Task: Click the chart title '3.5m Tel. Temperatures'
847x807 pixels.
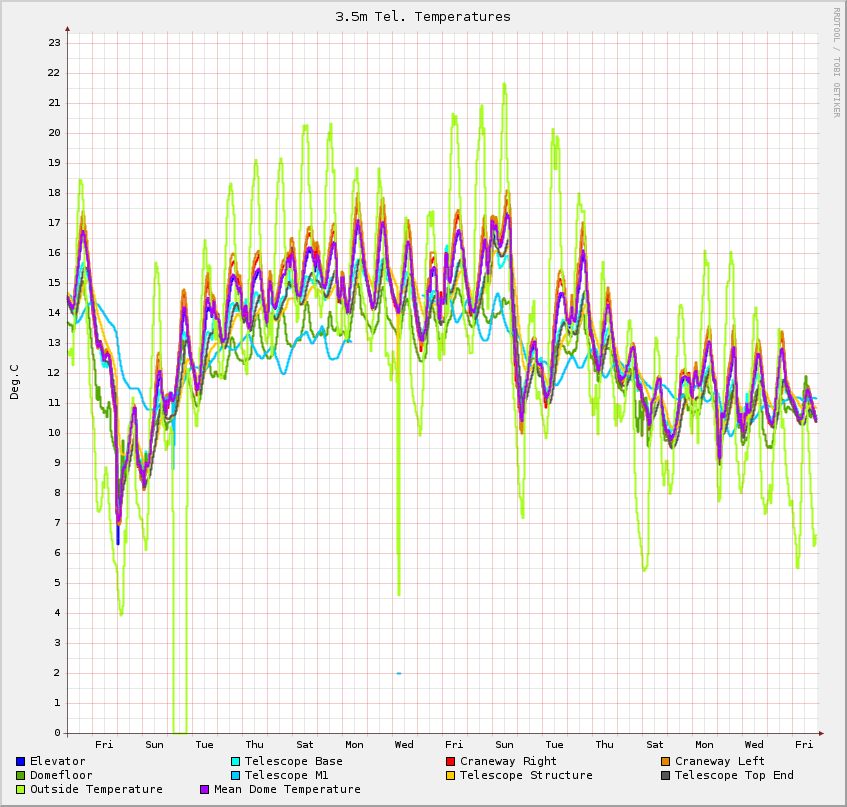Action: [422, 17]
